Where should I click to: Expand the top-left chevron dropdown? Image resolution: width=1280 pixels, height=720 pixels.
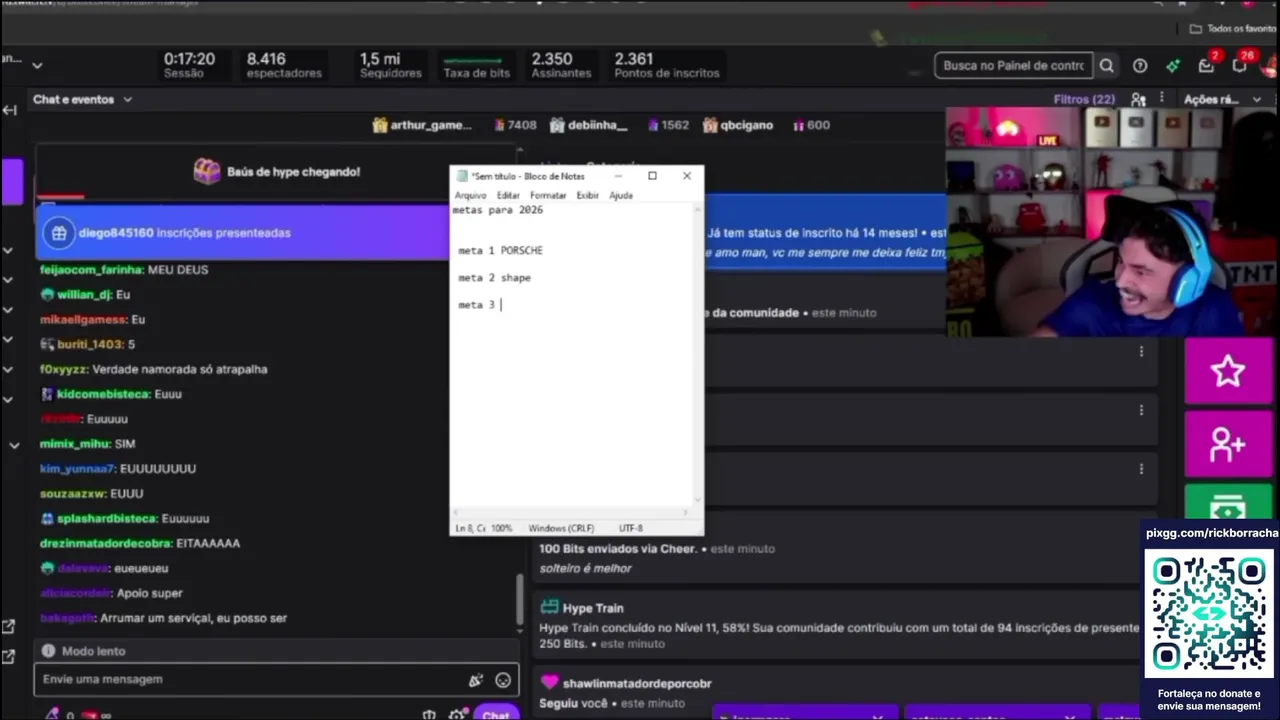point(37,66)
